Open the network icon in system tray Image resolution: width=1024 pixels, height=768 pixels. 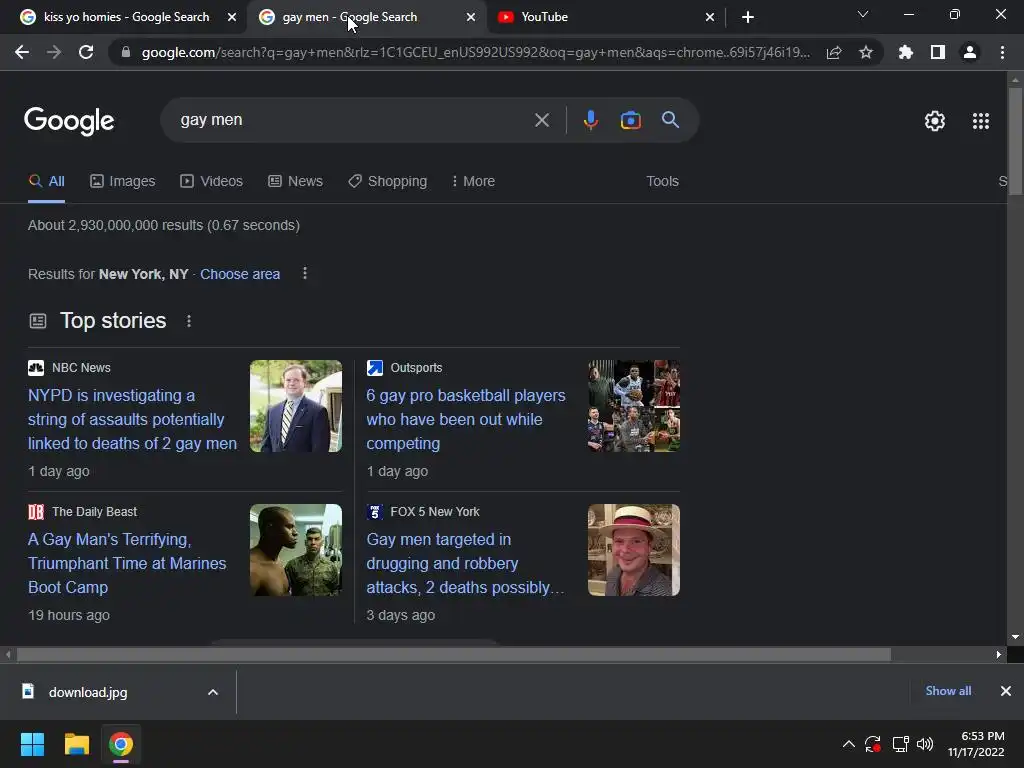pyautogui.click(x=901, y=744)
